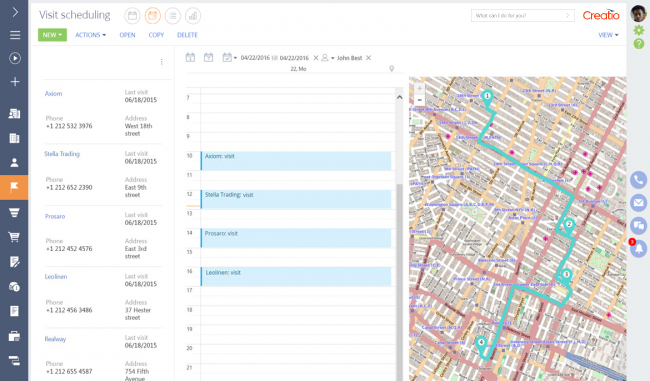Open the green help question mark icon
This screenshot has width=650, height=381.
coord(639,43)
